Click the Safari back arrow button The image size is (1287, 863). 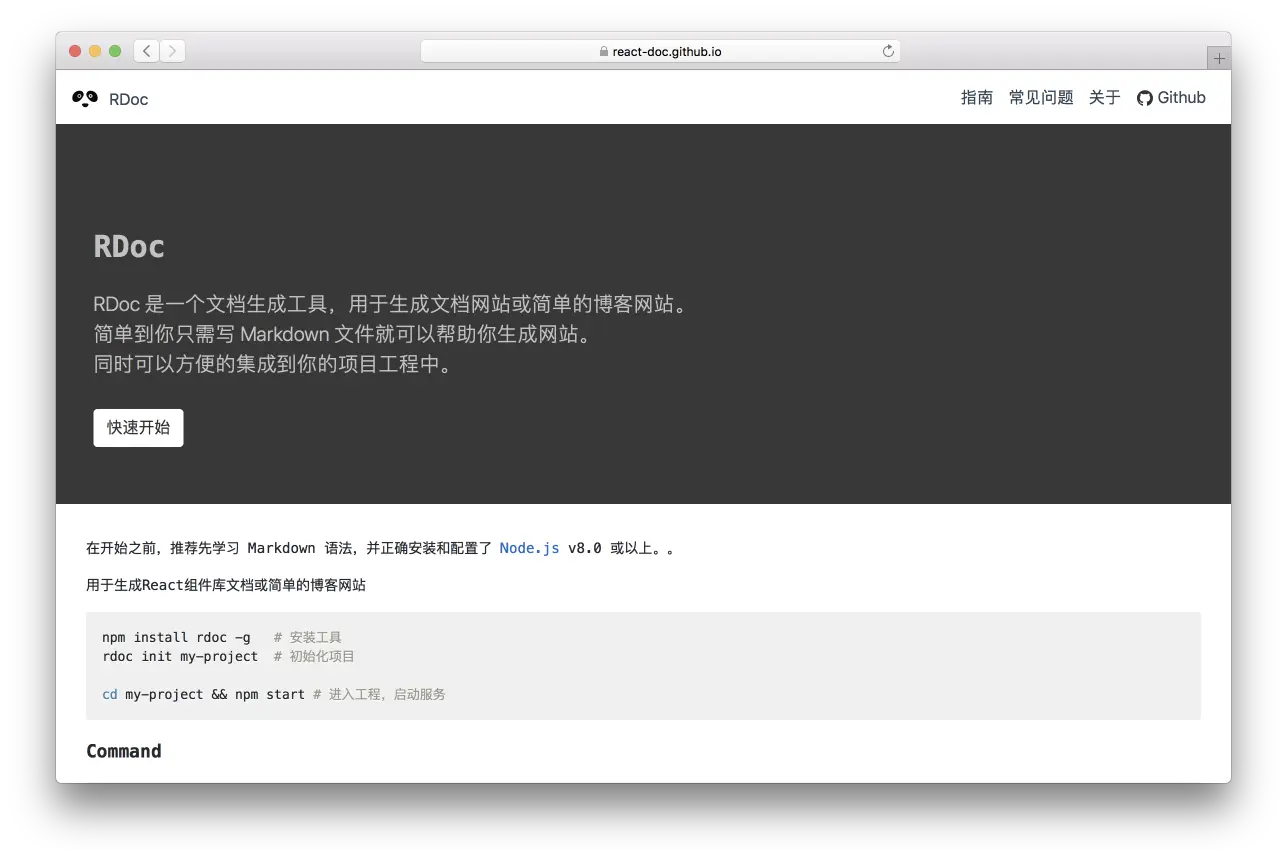pyautogui.click(x=146, y=51)
